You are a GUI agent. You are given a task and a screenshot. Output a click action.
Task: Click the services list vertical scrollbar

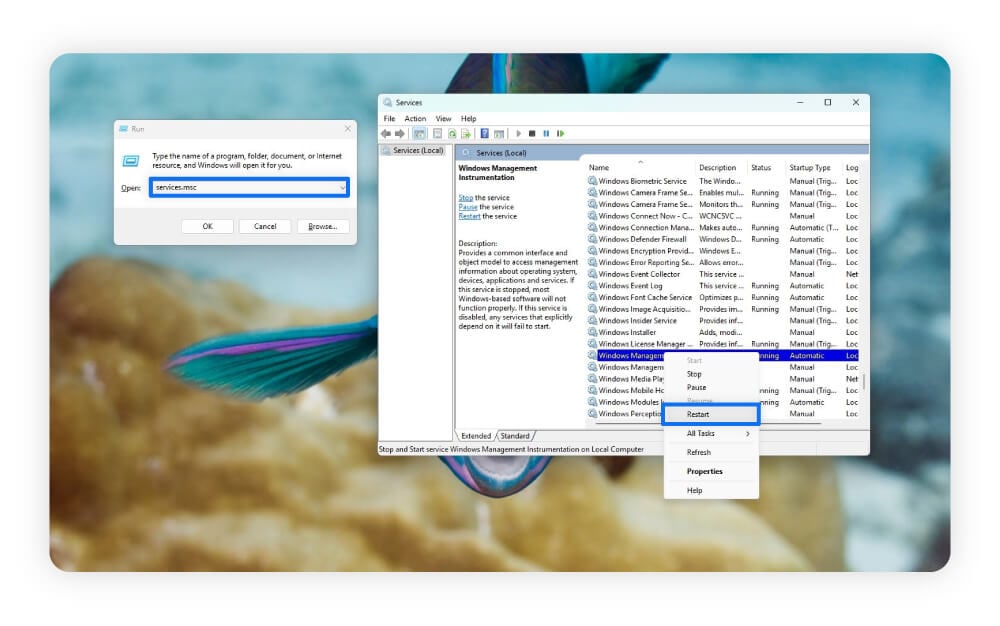tap(864, 382)
